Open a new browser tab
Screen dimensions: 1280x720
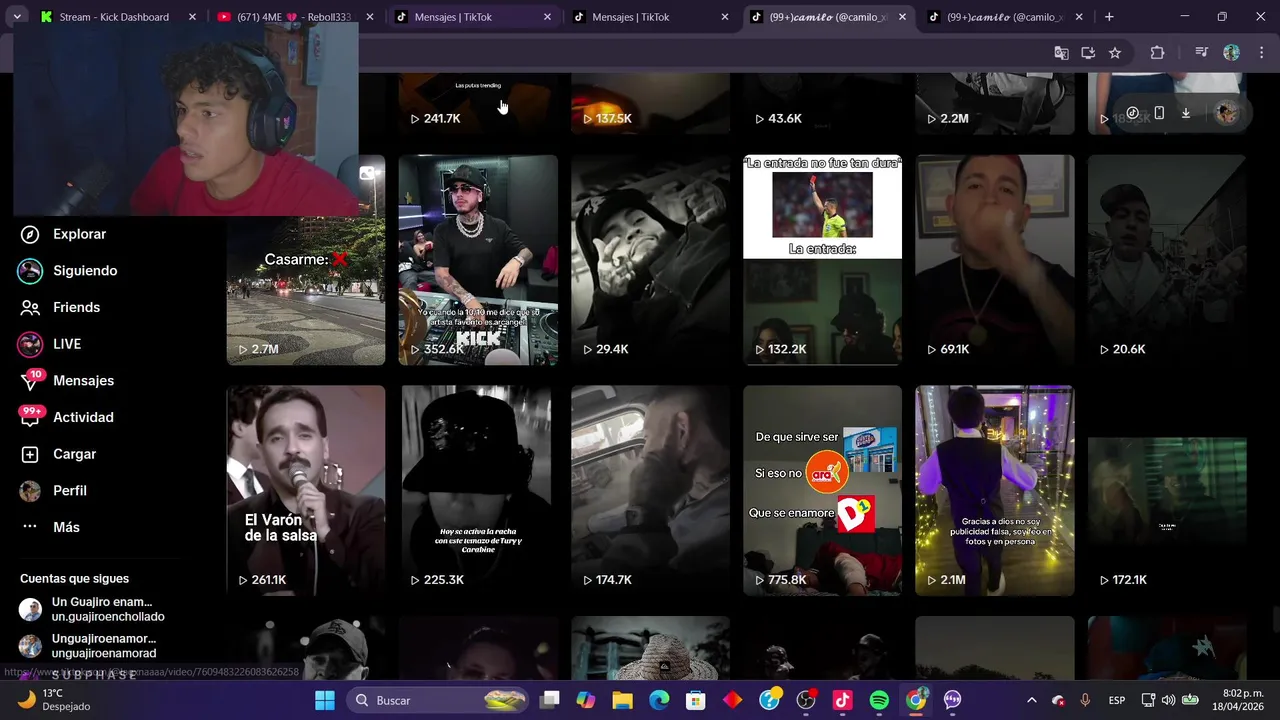click(x=1109, y=17)
